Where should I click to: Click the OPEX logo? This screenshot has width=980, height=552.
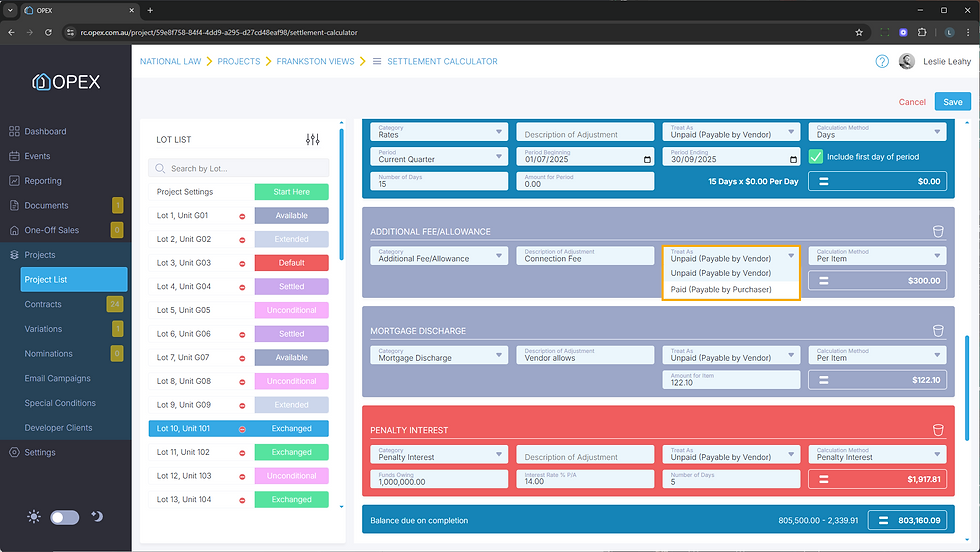66,82
